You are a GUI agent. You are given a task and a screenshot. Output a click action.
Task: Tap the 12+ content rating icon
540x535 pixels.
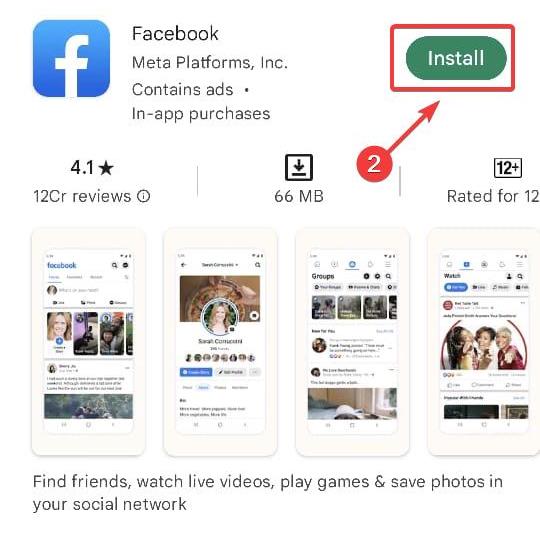pos(508,168)
